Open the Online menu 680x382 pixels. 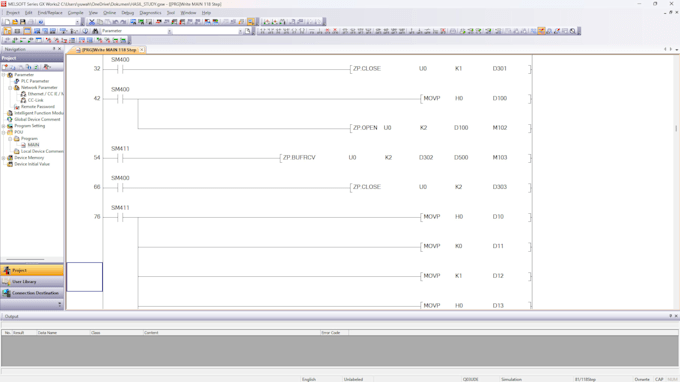[109, 13]
